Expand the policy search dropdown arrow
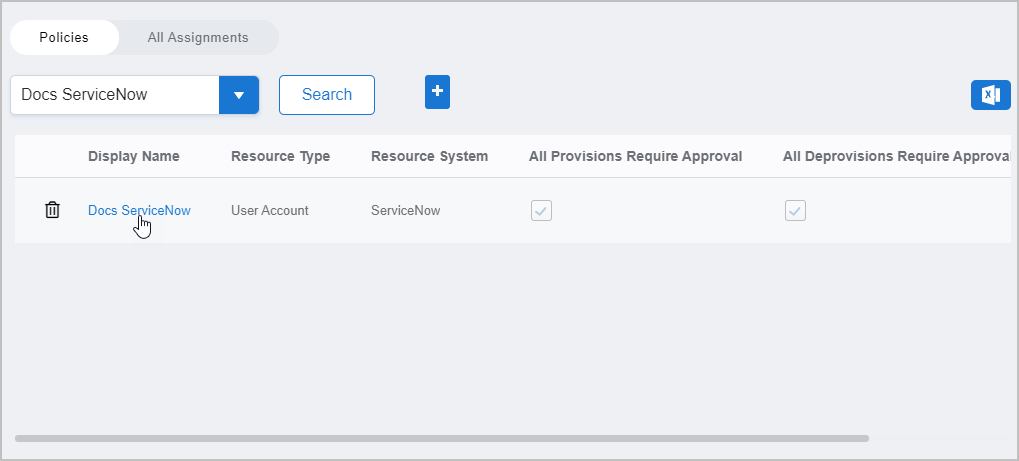The height and width of the screenshot is (461, 1019). tap(239, 95)
